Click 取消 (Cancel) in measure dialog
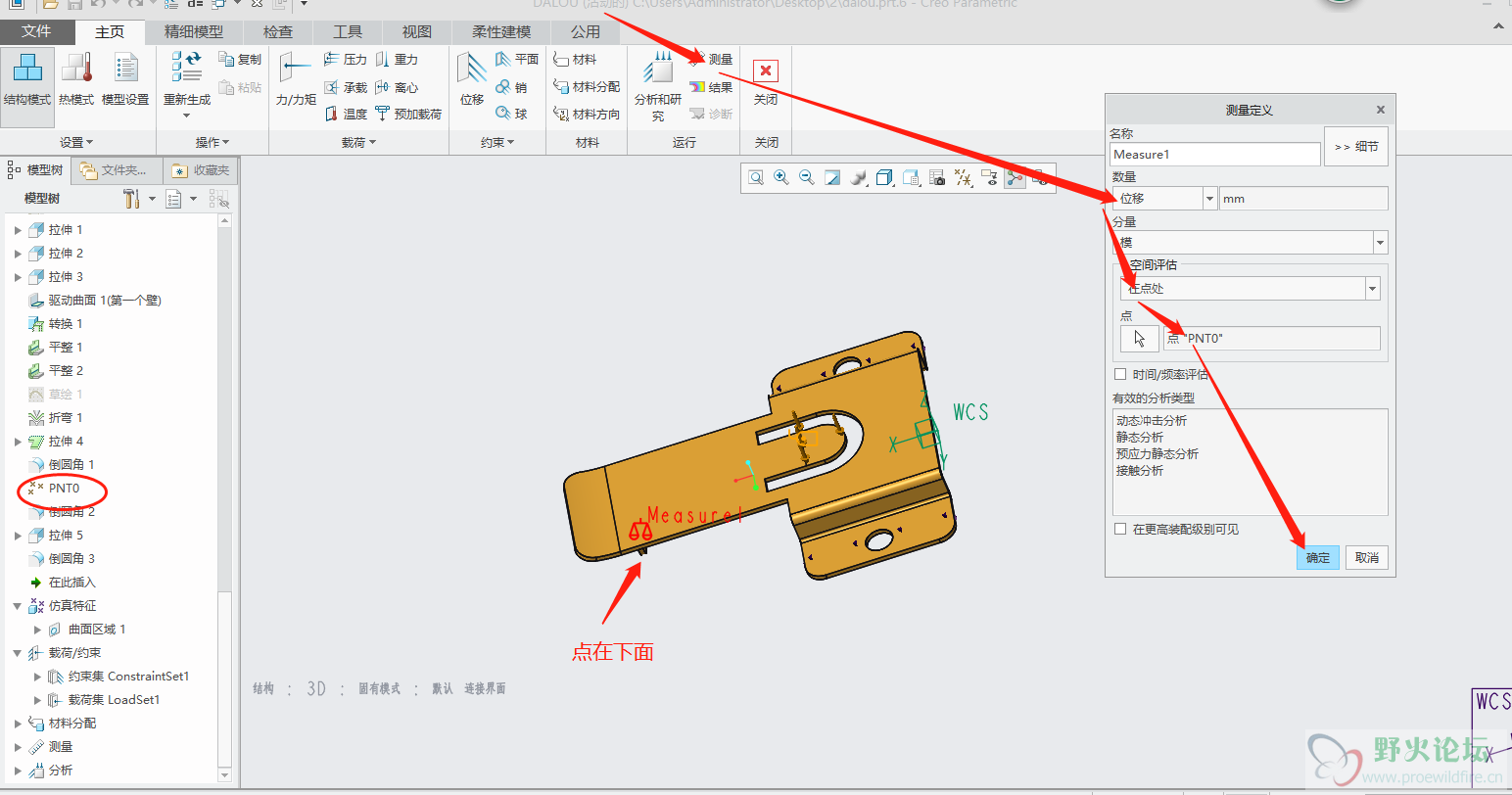The image size is (1512, 795). point(1367,557)
